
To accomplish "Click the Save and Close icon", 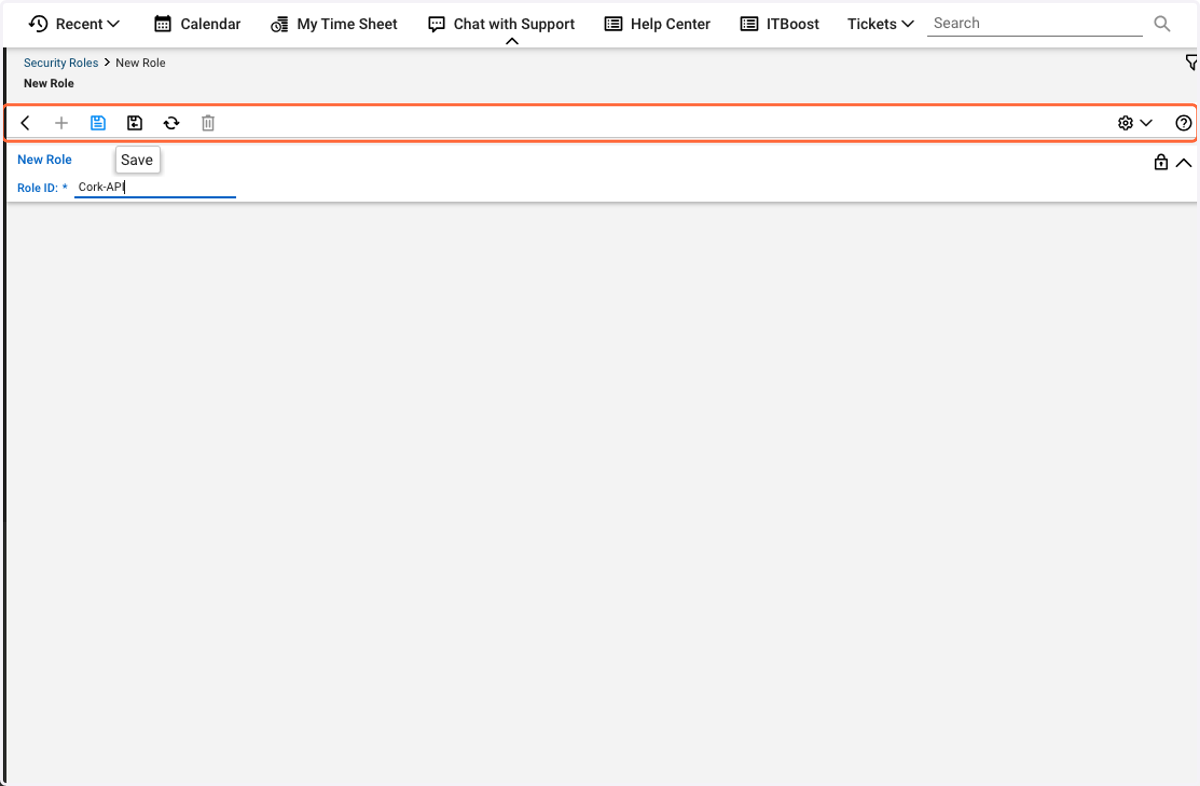I will pos(135,123).
